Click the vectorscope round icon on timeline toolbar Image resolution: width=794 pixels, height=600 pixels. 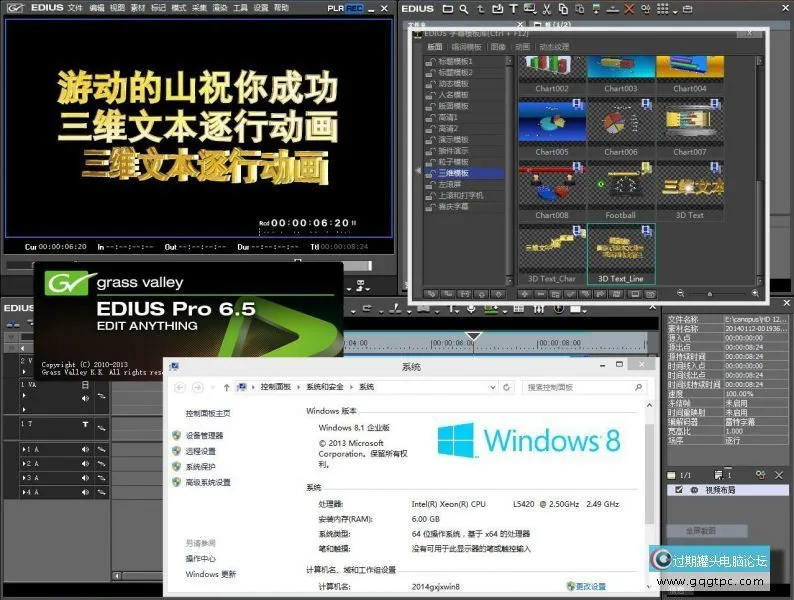(x=559, y=308)
